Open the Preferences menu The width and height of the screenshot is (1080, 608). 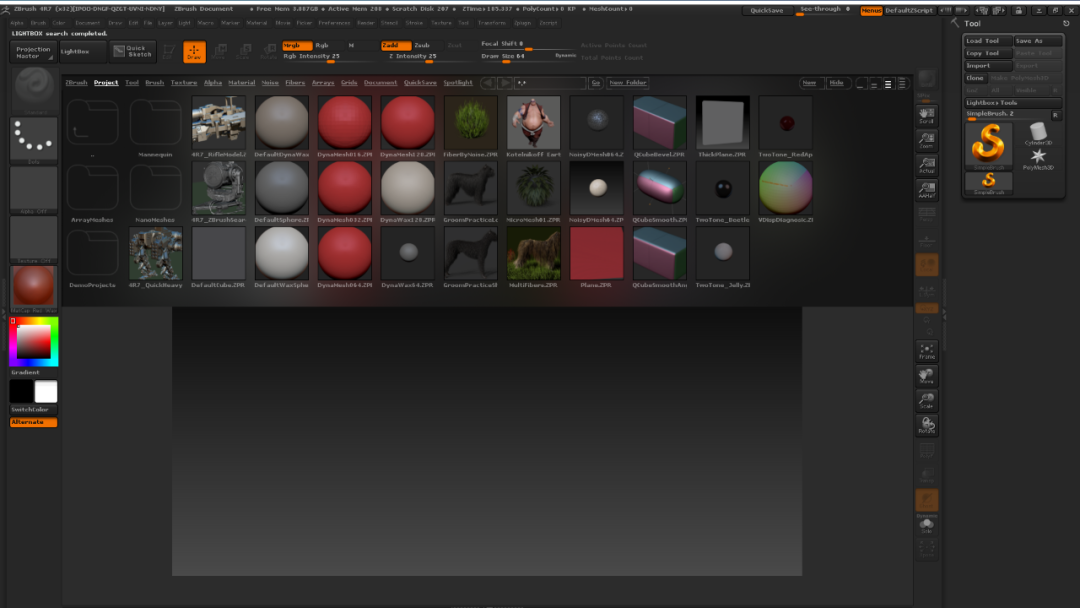(x=334, y=23)
